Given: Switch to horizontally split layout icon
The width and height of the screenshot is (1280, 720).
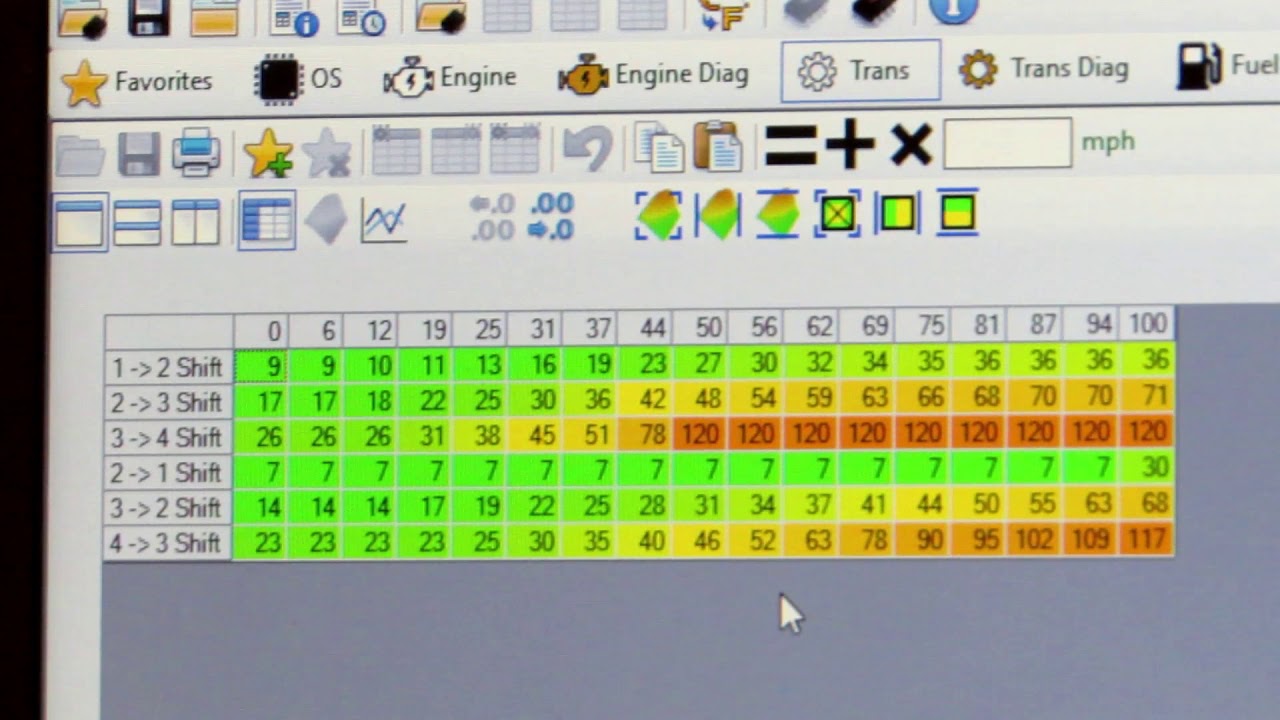Looking at the screenshot, I should pos(138,222).
